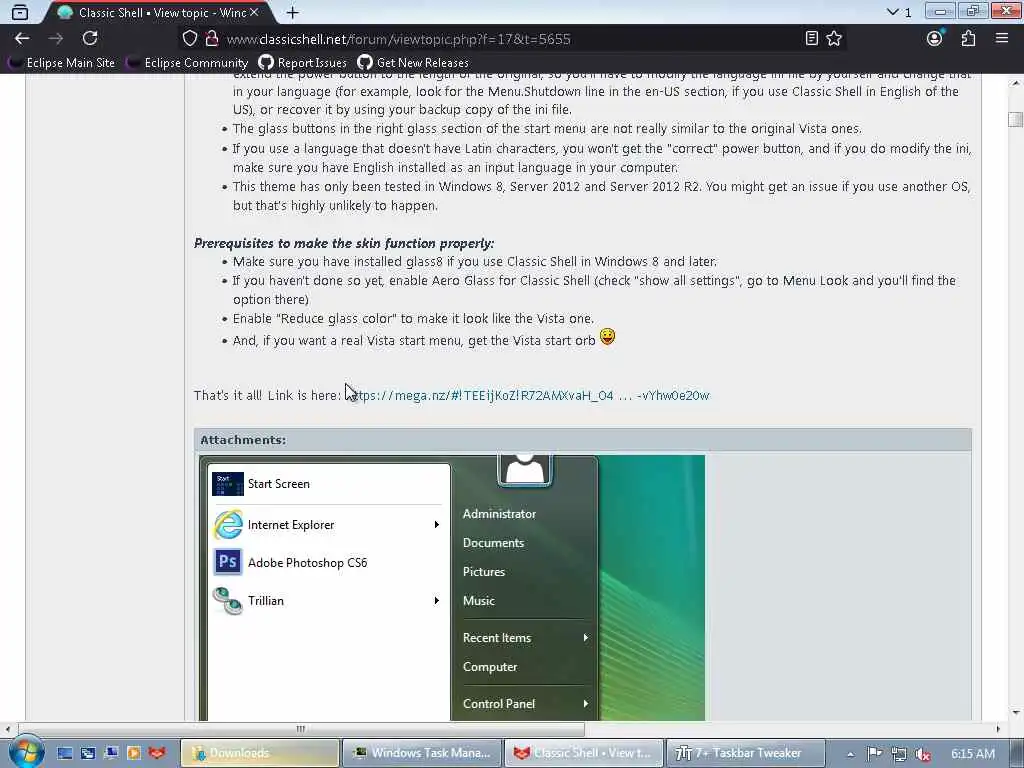Toggle reader view for this page
Image resolution: width=1024 pixels, height=768 pixels.
[811, 39]
